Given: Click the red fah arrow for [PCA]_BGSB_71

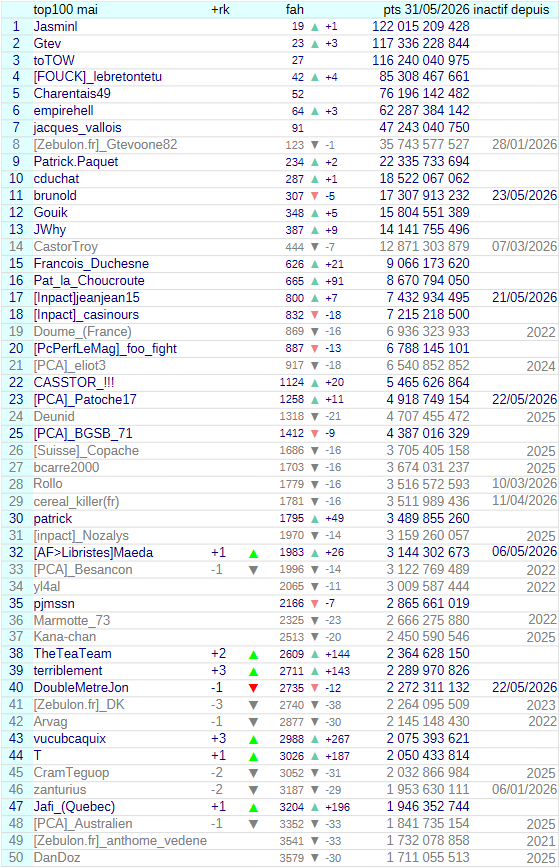Looking at the screenshot, I should click(x=315, y=433).
